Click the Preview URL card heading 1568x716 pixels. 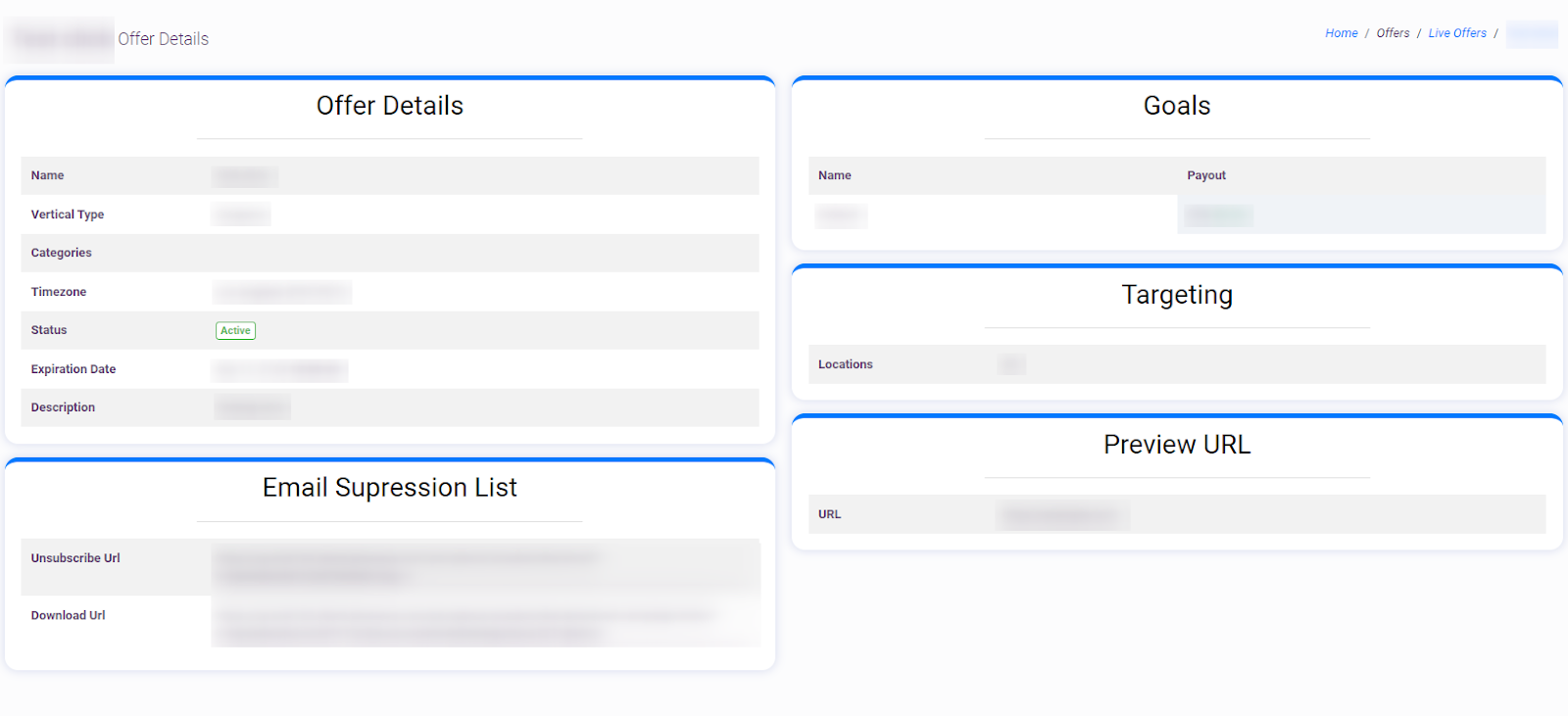point(1176,445)
